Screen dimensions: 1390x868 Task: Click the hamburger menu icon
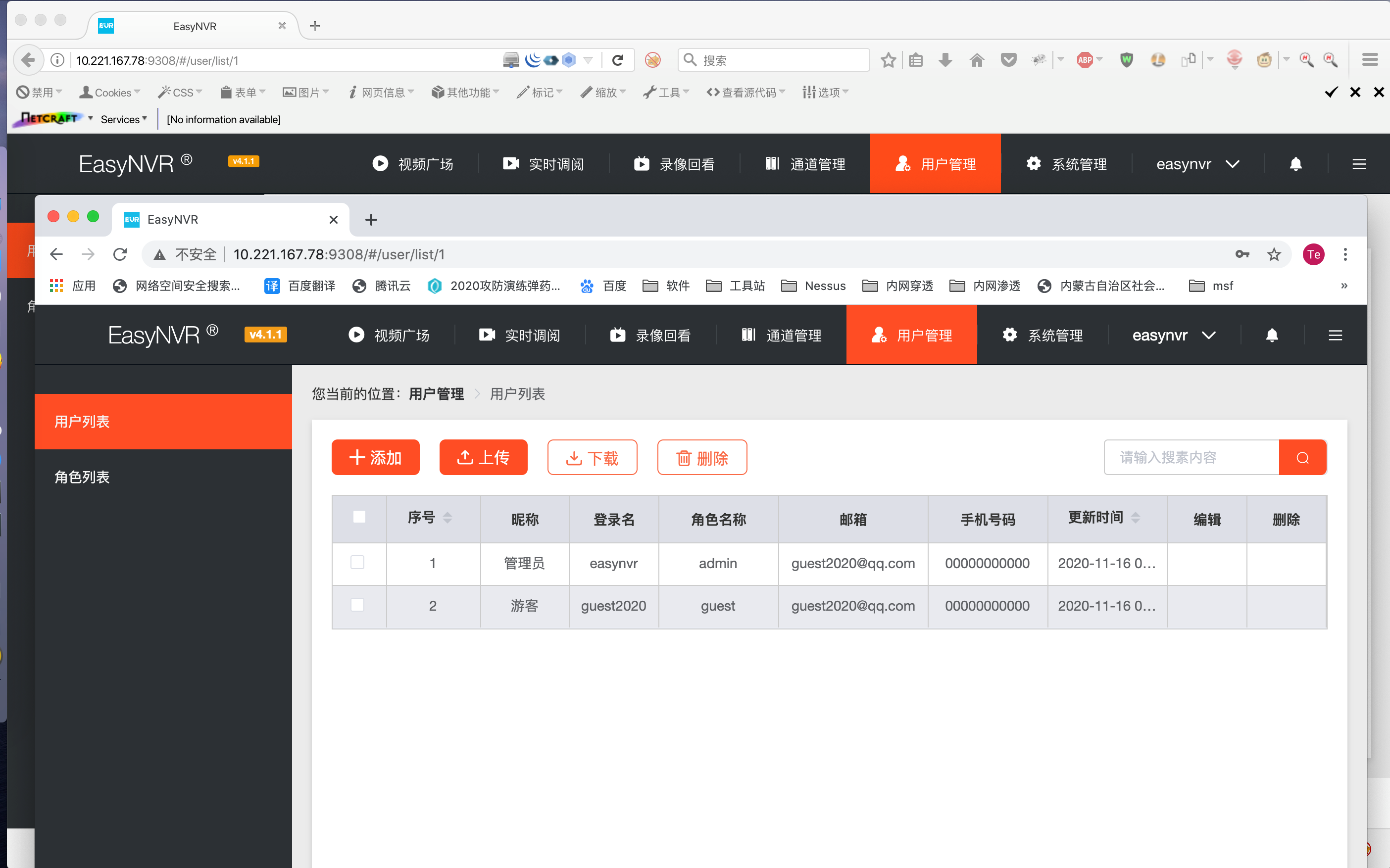(x=1336, y=335)
